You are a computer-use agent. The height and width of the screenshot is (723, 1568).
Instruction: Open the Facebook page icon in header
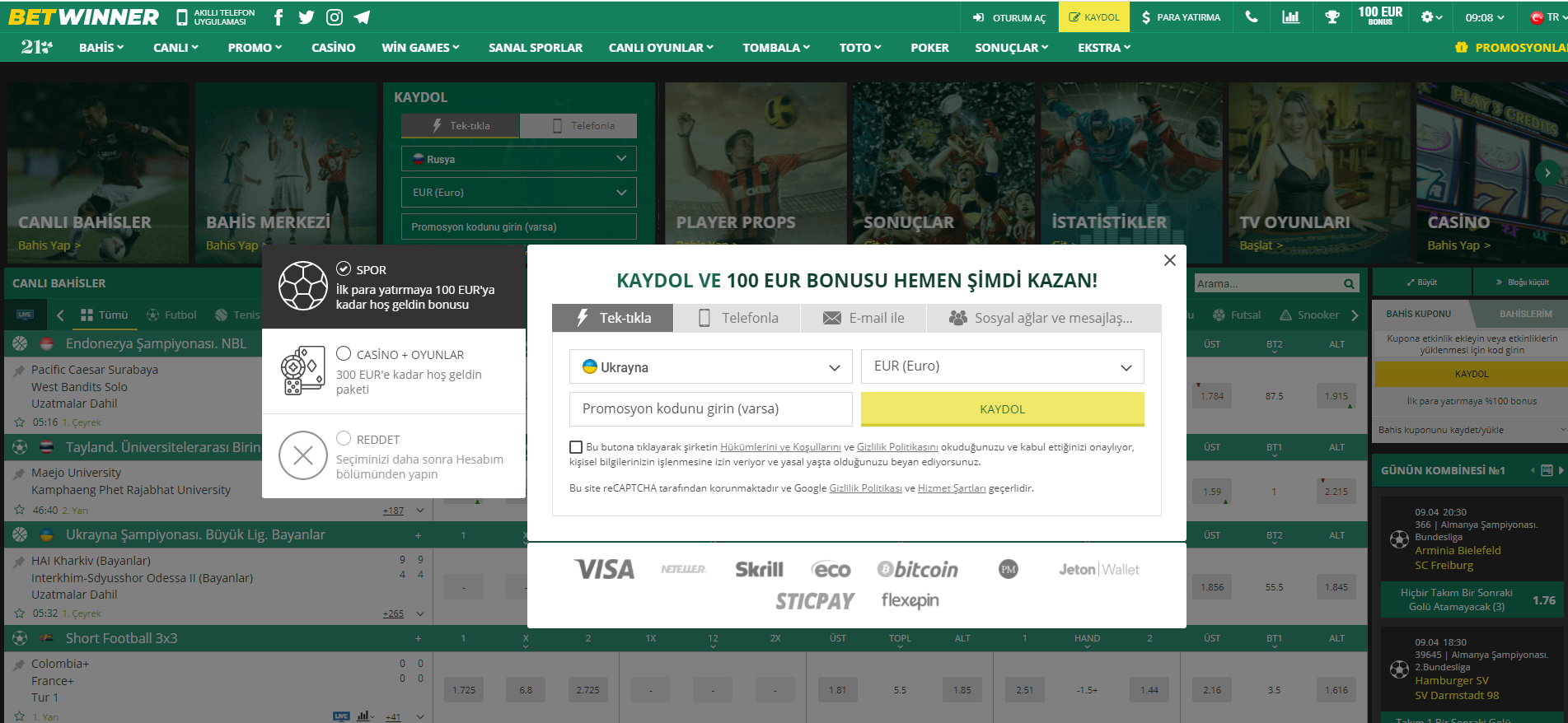(278, 17)
